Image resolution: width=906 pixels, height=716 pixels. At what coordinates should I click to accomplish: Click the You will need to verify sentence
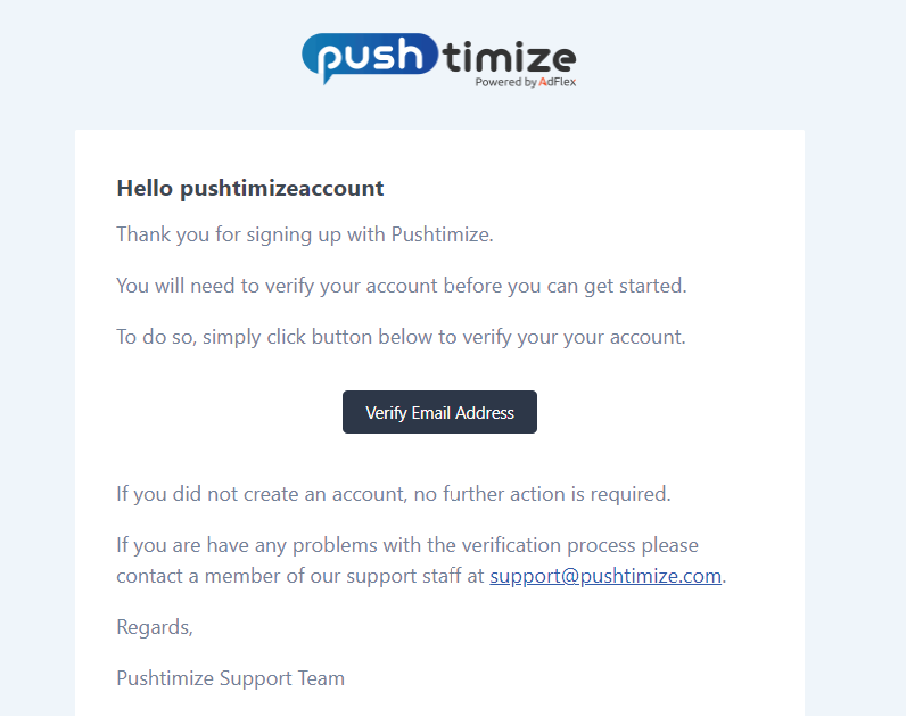click(x=401, y=285)
